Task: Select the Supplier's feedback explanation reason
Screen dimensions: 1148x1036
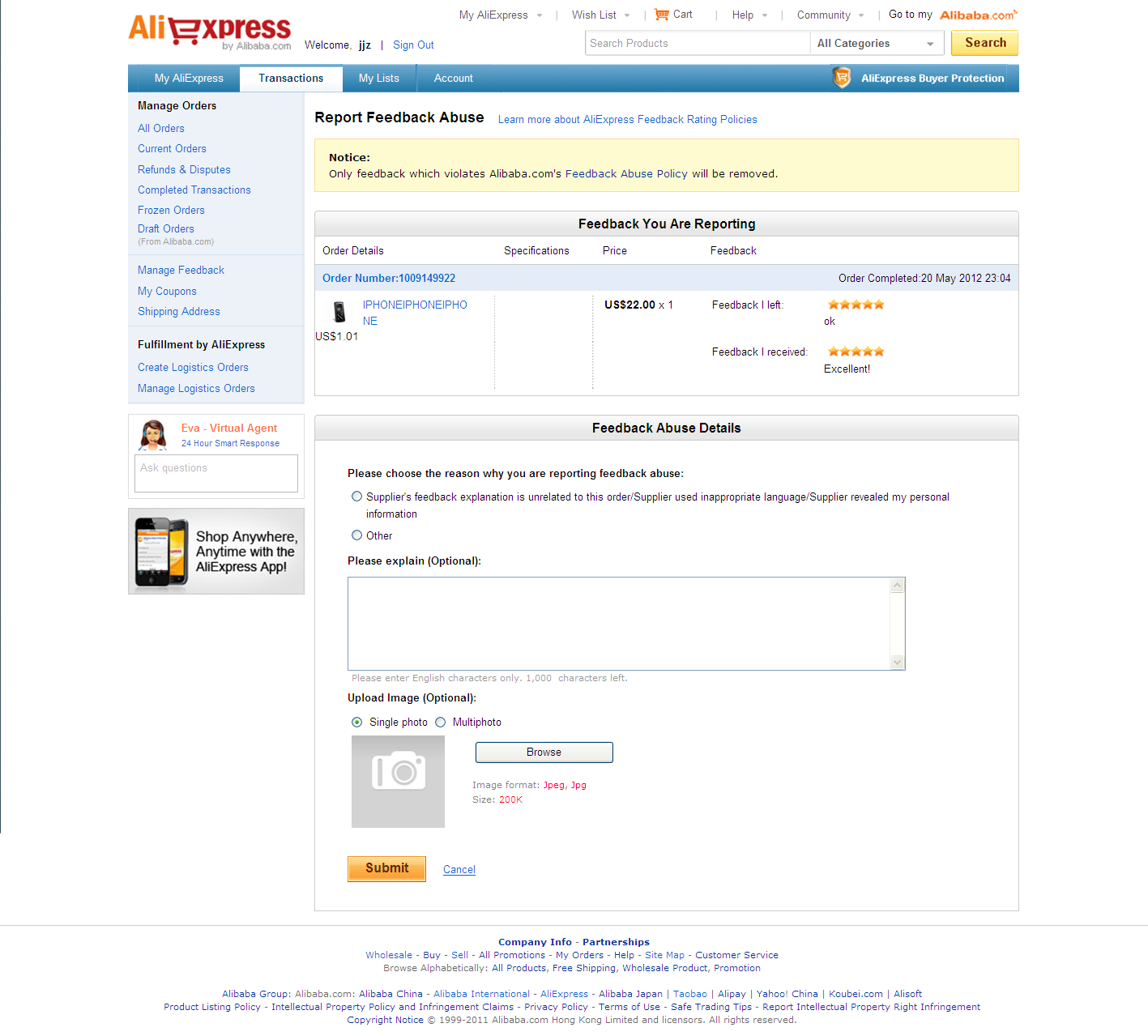Action: 356,497
